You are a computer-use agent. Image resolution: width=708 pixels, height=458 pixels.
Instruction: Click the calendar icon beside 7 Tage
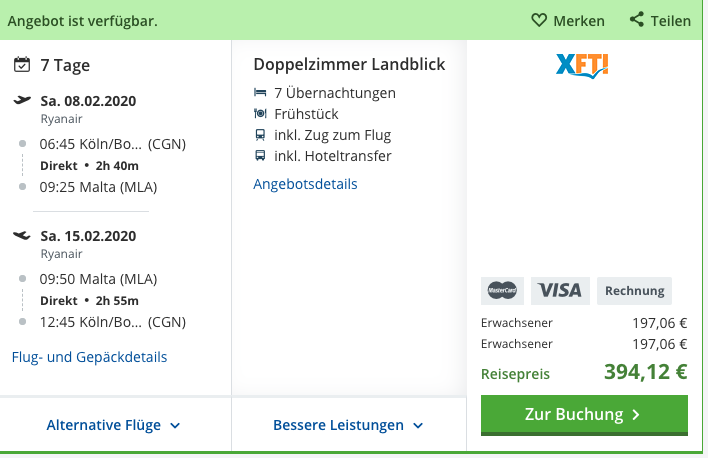click(x=22, y=65)
